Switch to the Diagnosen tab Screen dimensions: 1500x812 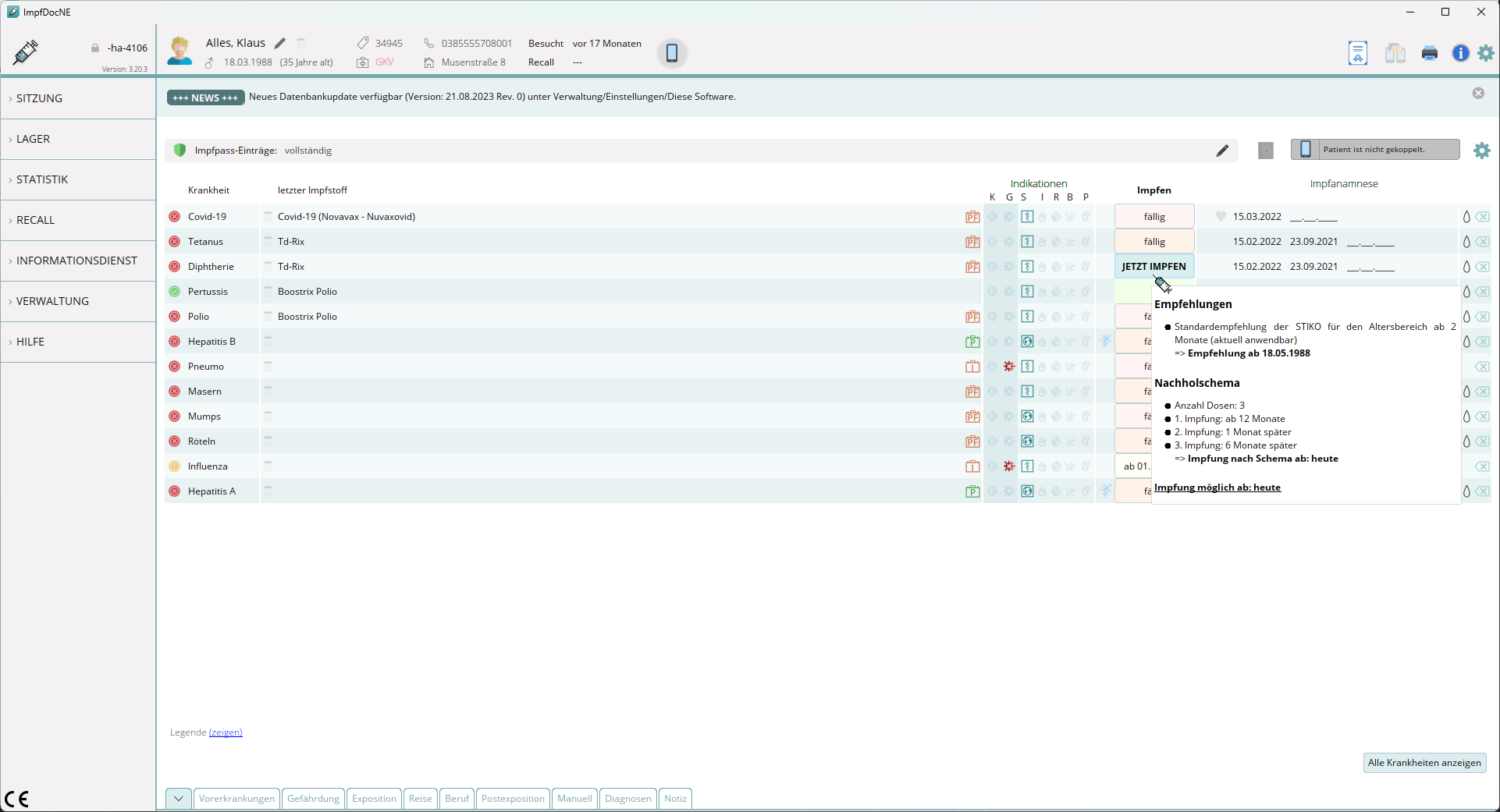pyautogui.click(x=627, y=799)
